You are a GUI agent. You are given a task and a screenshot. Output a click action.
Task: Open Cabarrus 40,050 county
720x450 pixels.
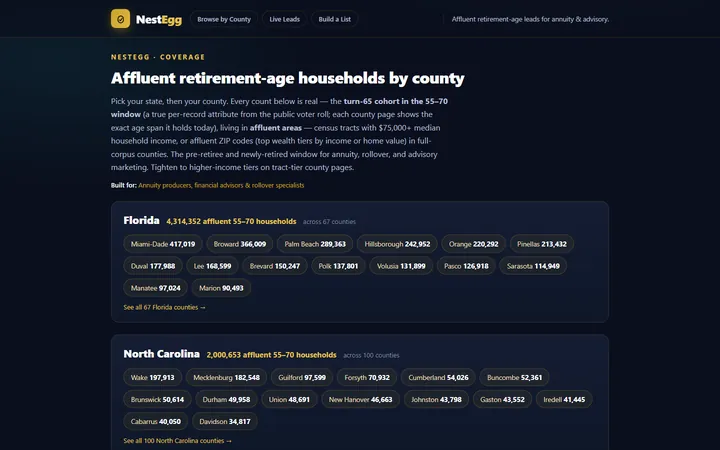[x=156, y=422]
